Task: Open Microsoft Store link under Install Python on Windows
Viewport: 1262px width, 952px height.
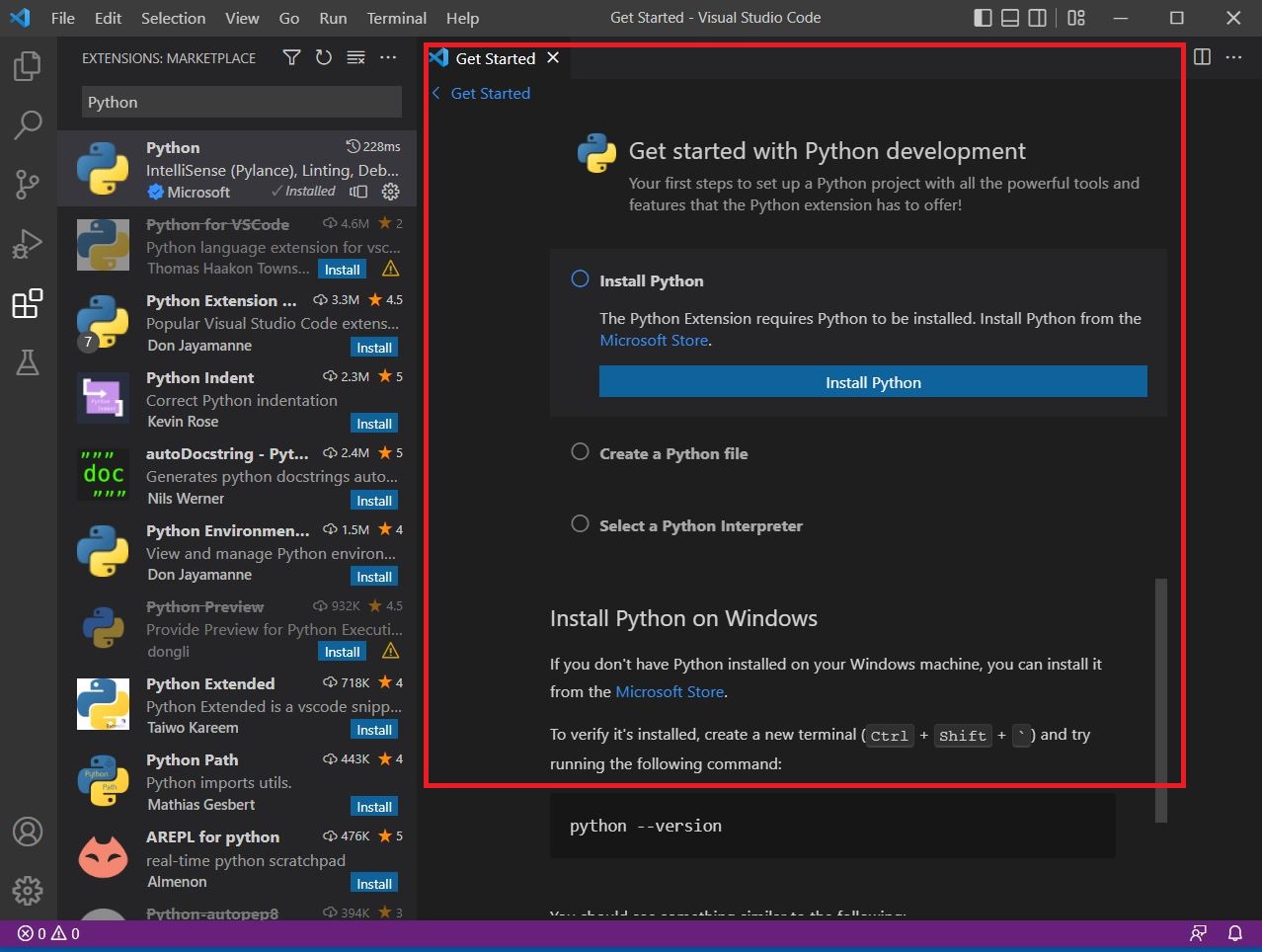Action: pos(670,691)
